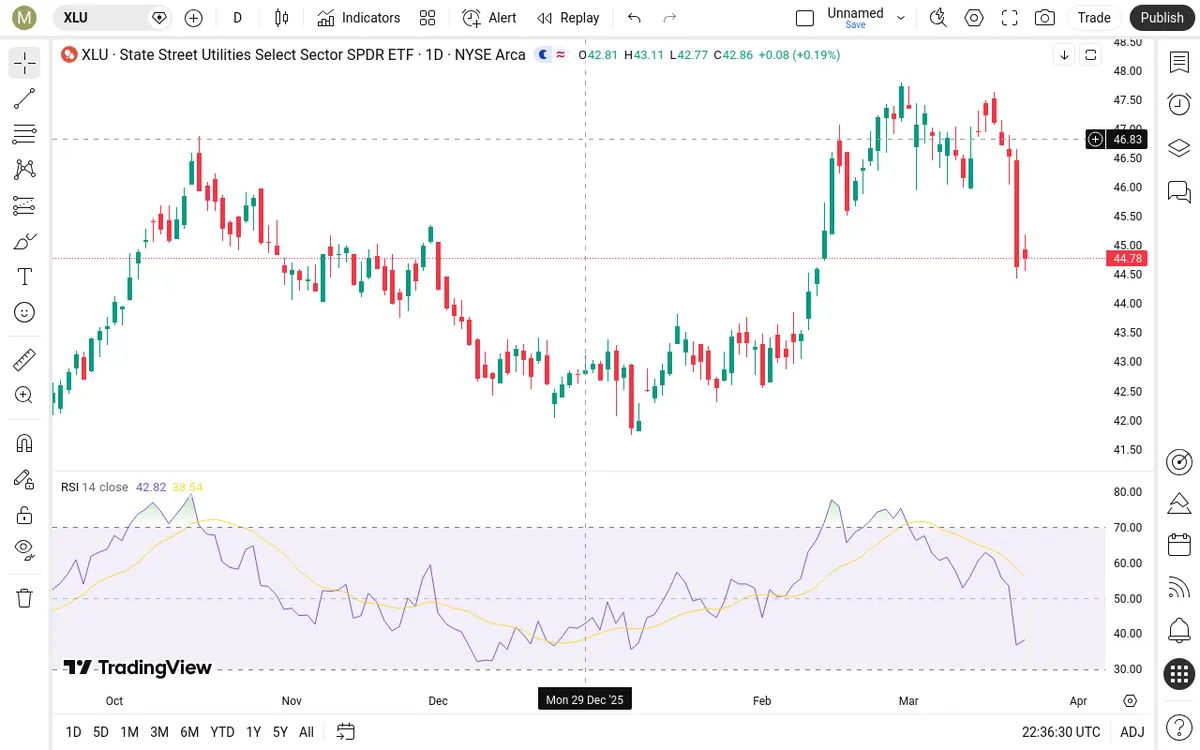1200x750 pixels.
Task: Open time axis settings gear
Action: [x=1130, y=701]
